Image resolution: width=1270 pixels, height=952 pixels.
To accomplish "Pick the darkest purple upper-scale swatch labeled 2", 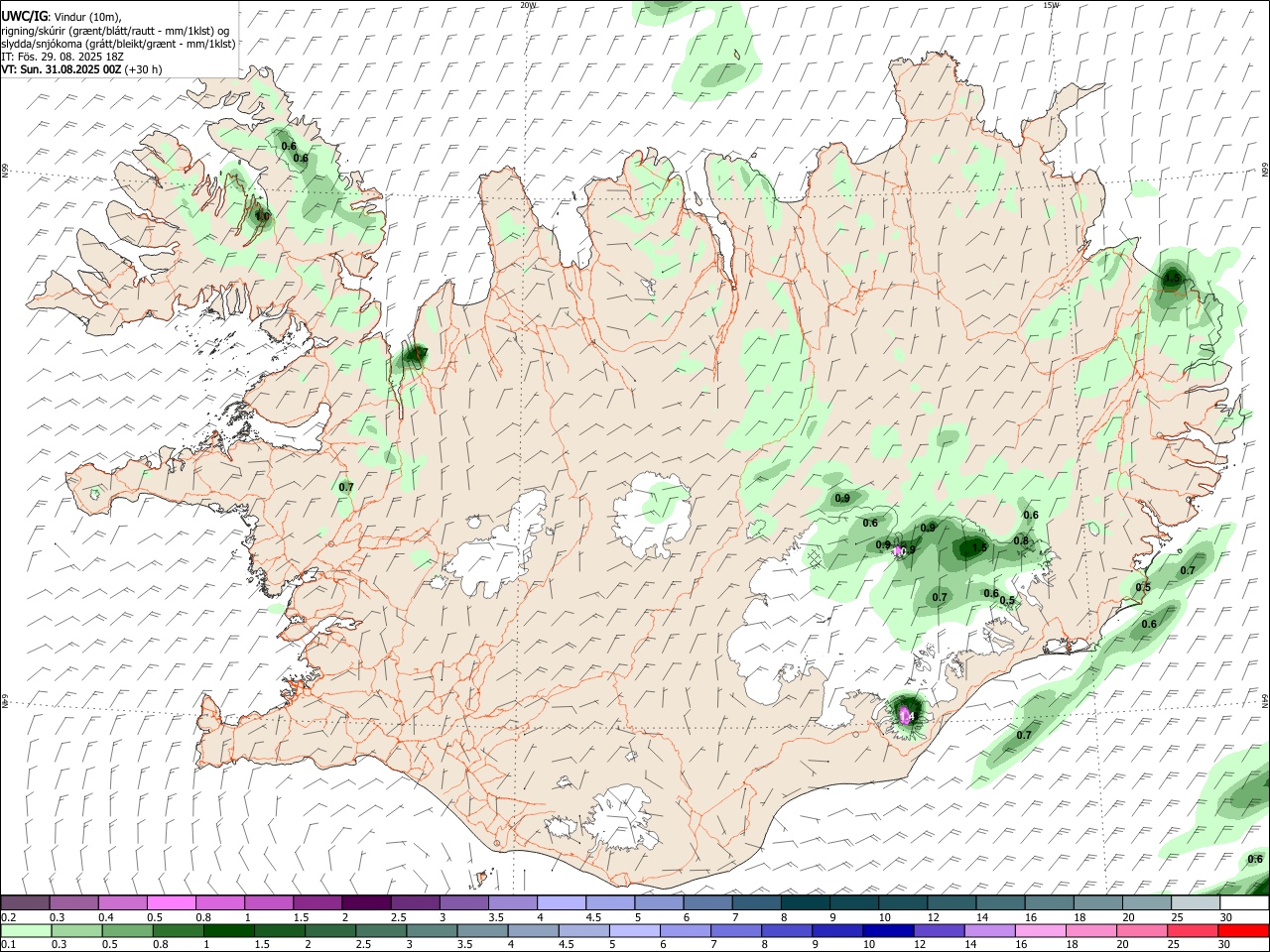I will [365, 902].
